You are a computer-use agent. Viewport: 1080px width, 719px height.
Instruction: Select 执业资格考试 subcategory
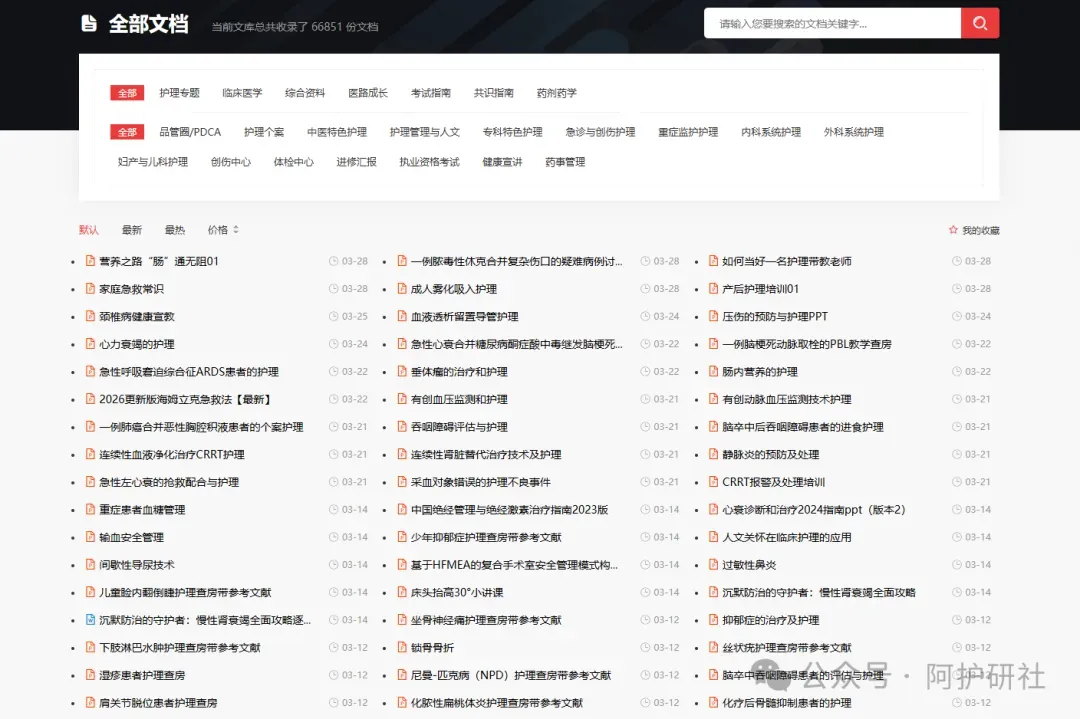(429, 162)
